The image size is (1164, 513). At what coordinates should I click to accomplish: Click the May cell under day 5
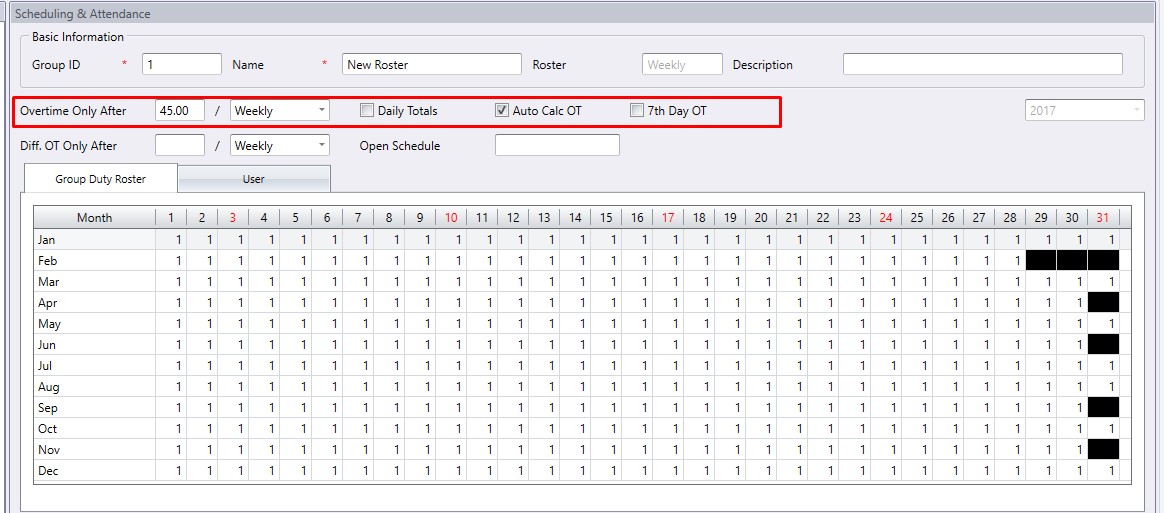(x=295, y=324)
